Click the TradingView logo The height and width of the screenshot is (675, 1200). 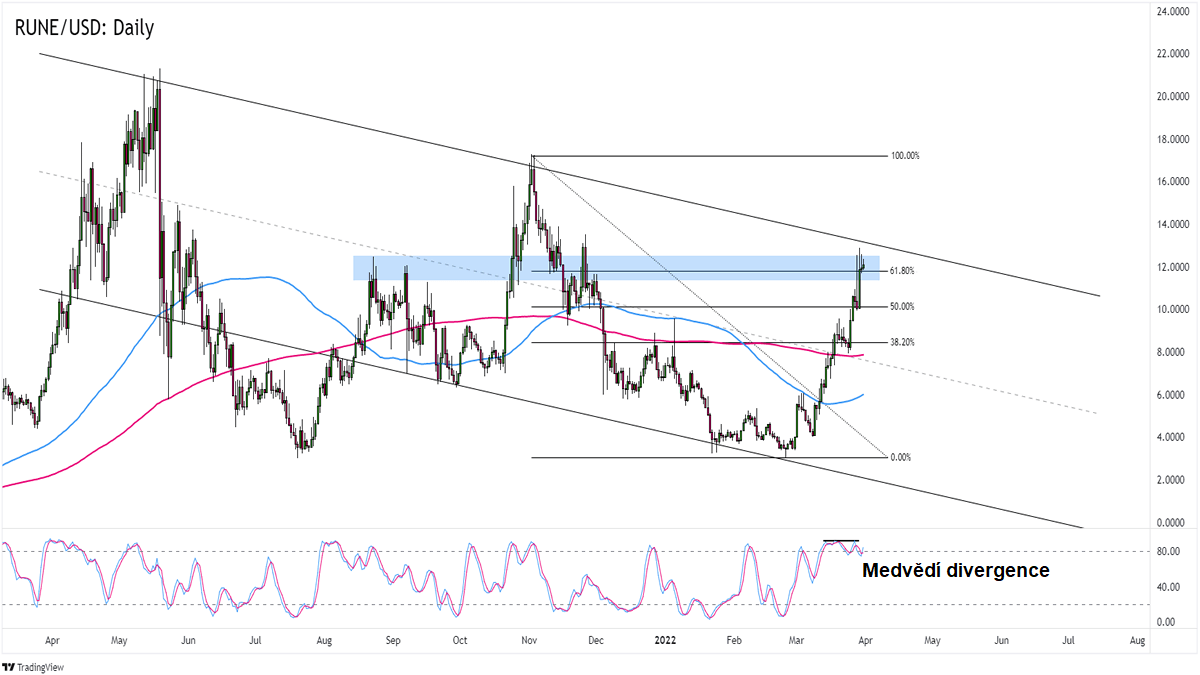(33, 667)
